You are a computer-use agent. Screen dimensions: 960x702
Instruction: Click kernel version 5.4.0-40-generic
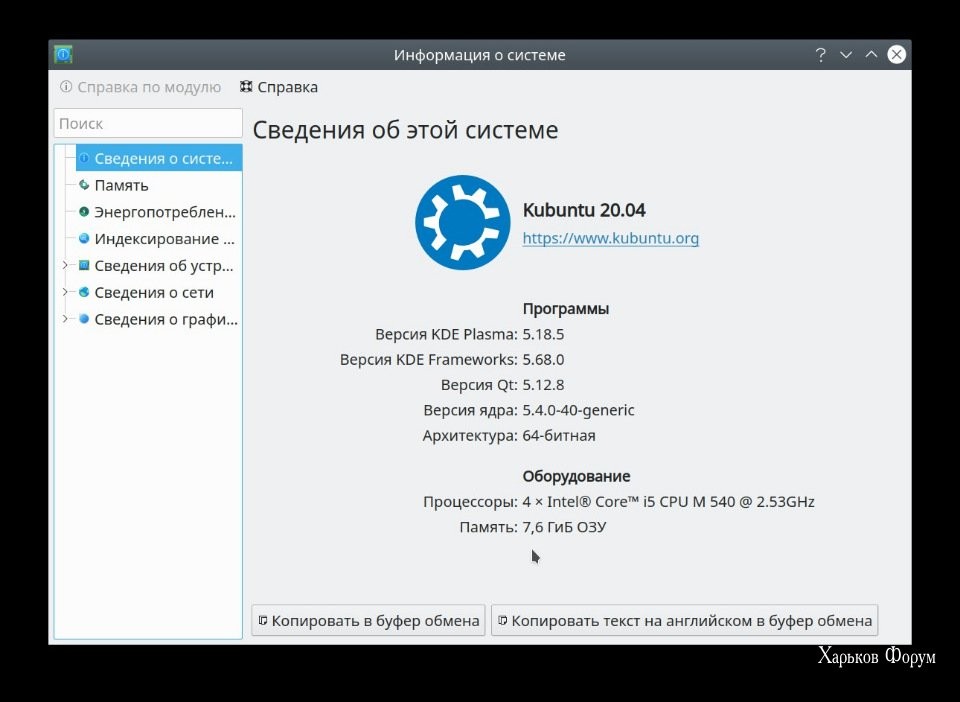(x=578, y=410)
